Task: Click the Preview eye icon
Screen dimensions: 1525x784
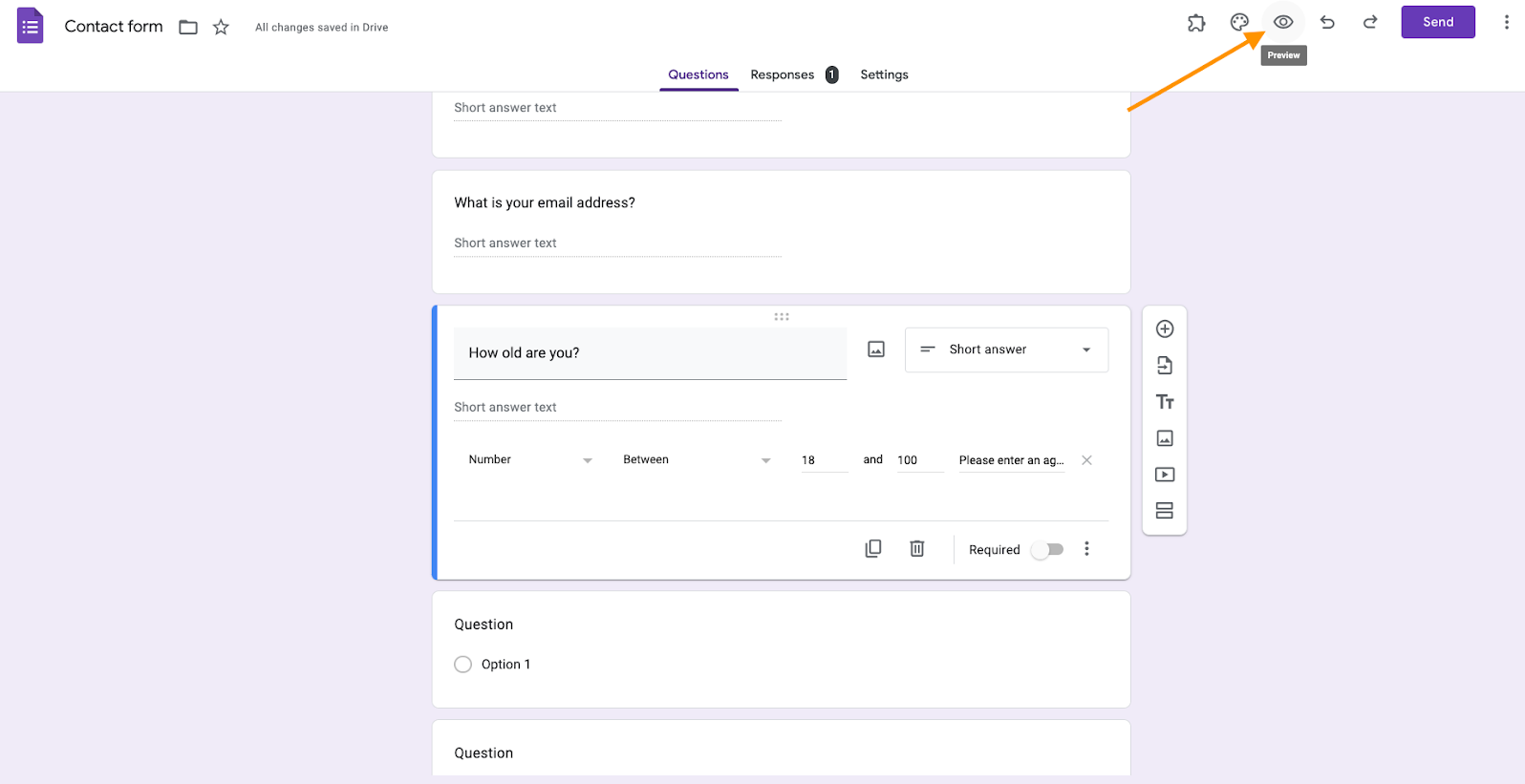Action: coord(1283,22)
